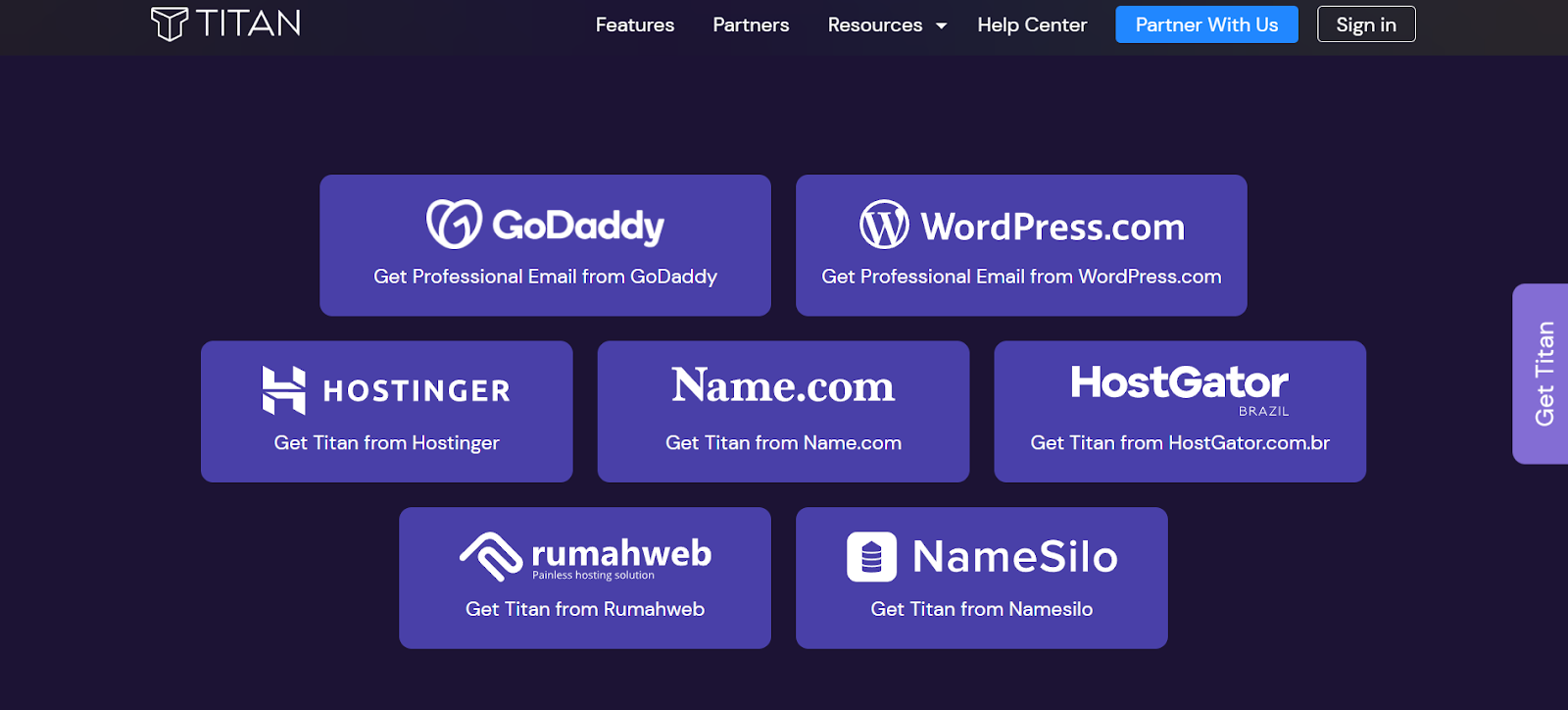
Task: Choose Get Titan from Hostinger
Action: click(x=386, y=443)
